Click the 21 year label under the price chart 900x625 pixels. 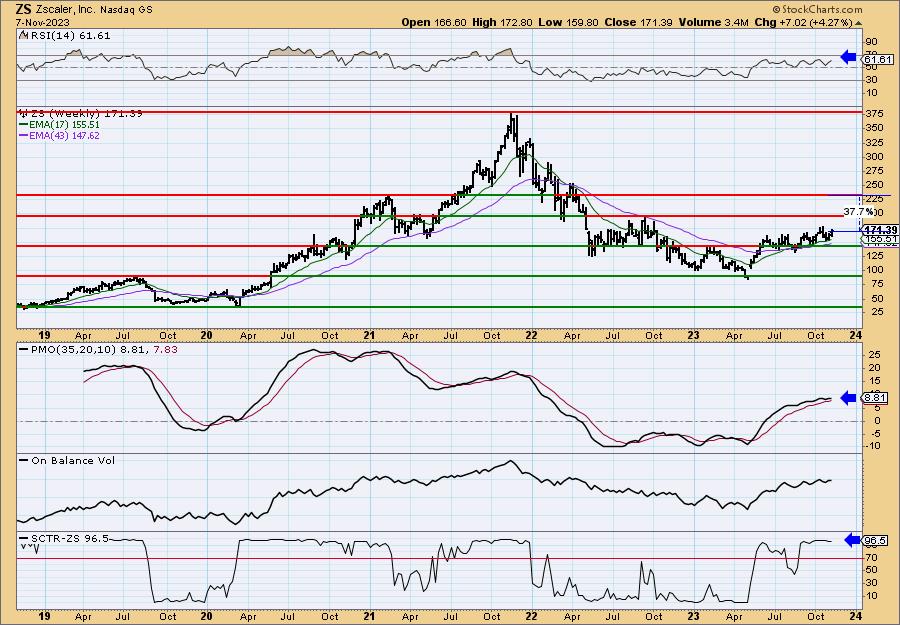[x=370, y=336]
